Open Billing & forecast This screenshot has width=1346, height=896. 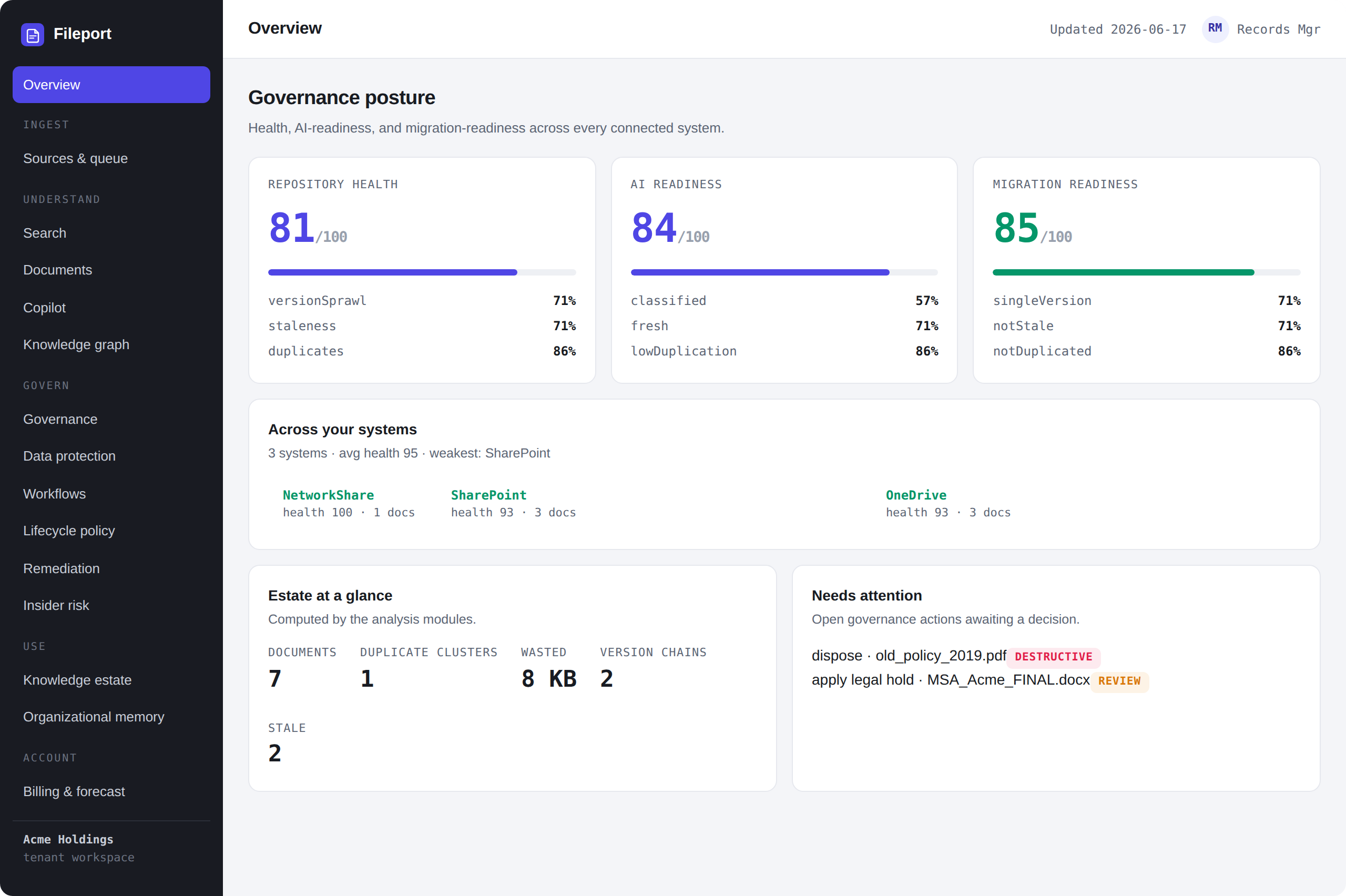coord(111,791)
